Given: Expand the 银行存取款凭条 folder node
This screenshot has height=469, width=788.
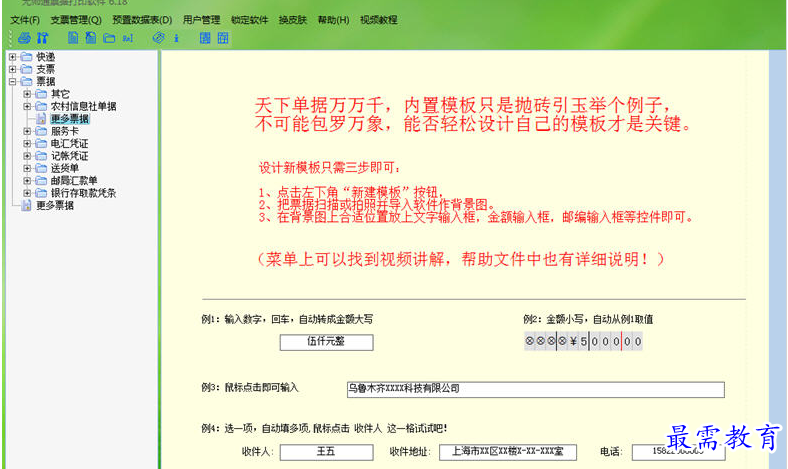Looking at the screenshot, I should [27, 193].
